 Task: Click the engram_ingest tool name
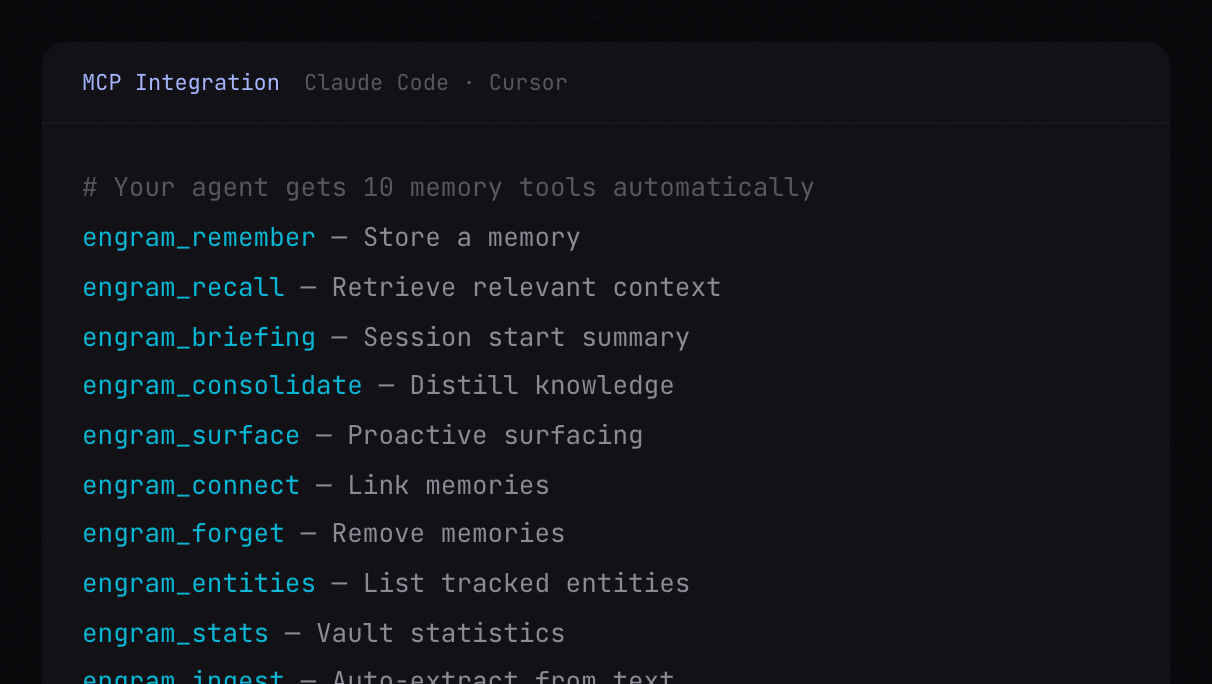[x=183, y=678]
